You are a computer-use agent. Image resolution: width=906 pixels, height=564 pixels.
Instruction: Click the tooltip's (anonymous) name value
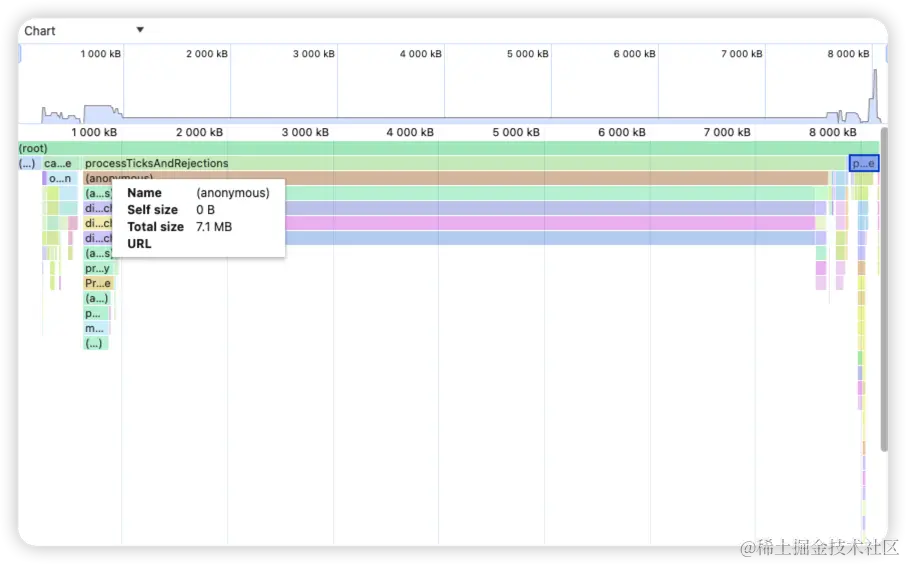pos(233,193)
